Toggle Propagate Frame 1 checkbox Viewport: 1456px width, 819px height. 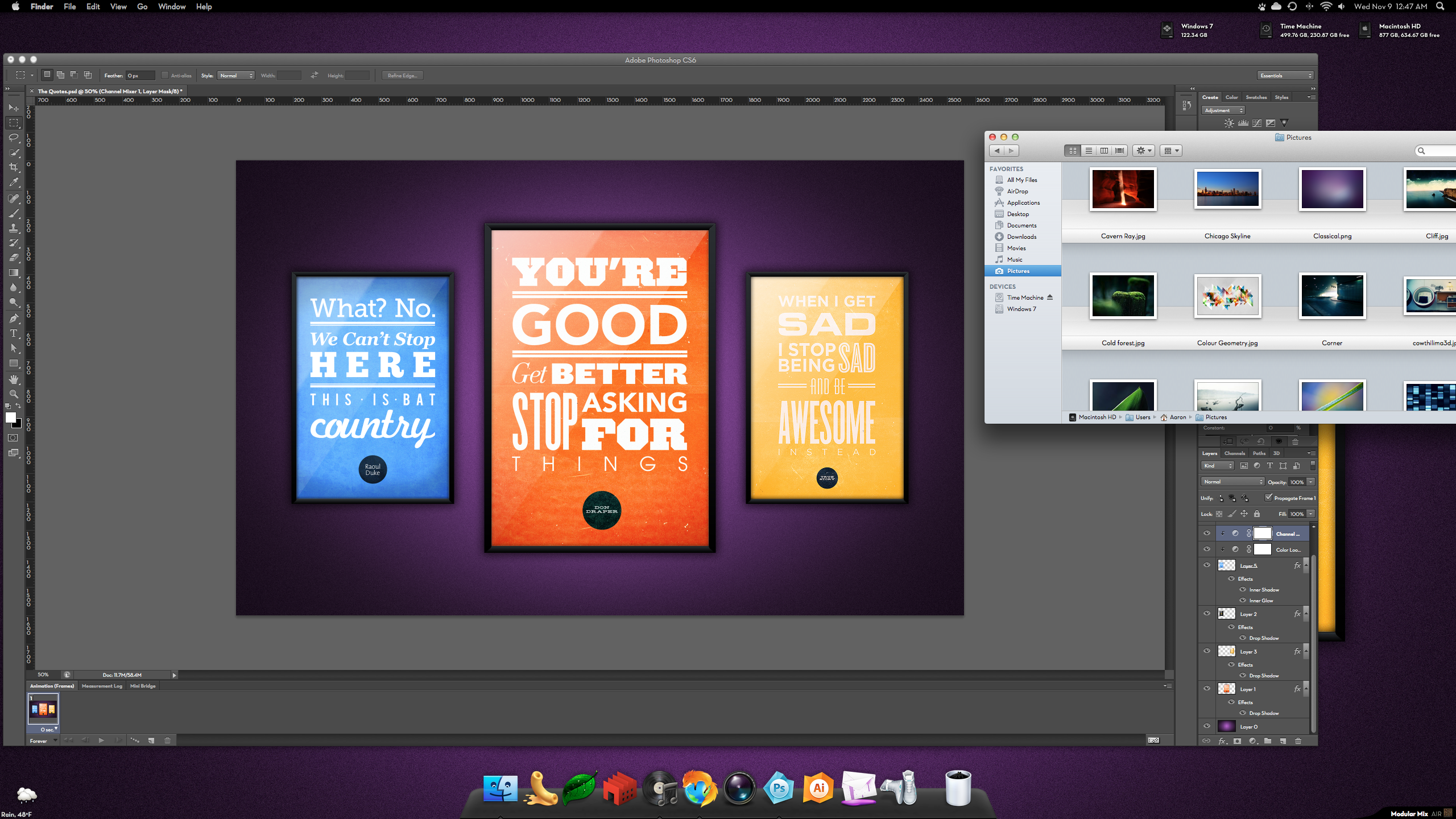point(1269,498)
